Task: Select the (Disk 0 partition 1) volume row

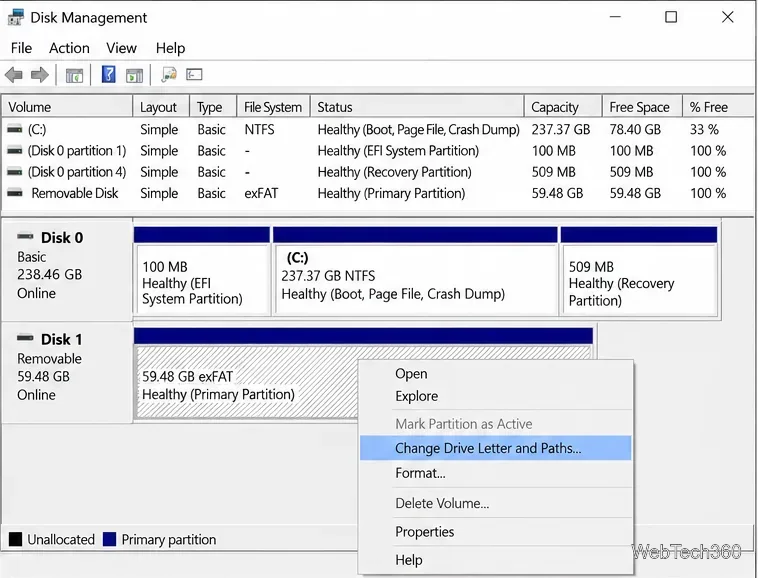Action: coord(377,151)
